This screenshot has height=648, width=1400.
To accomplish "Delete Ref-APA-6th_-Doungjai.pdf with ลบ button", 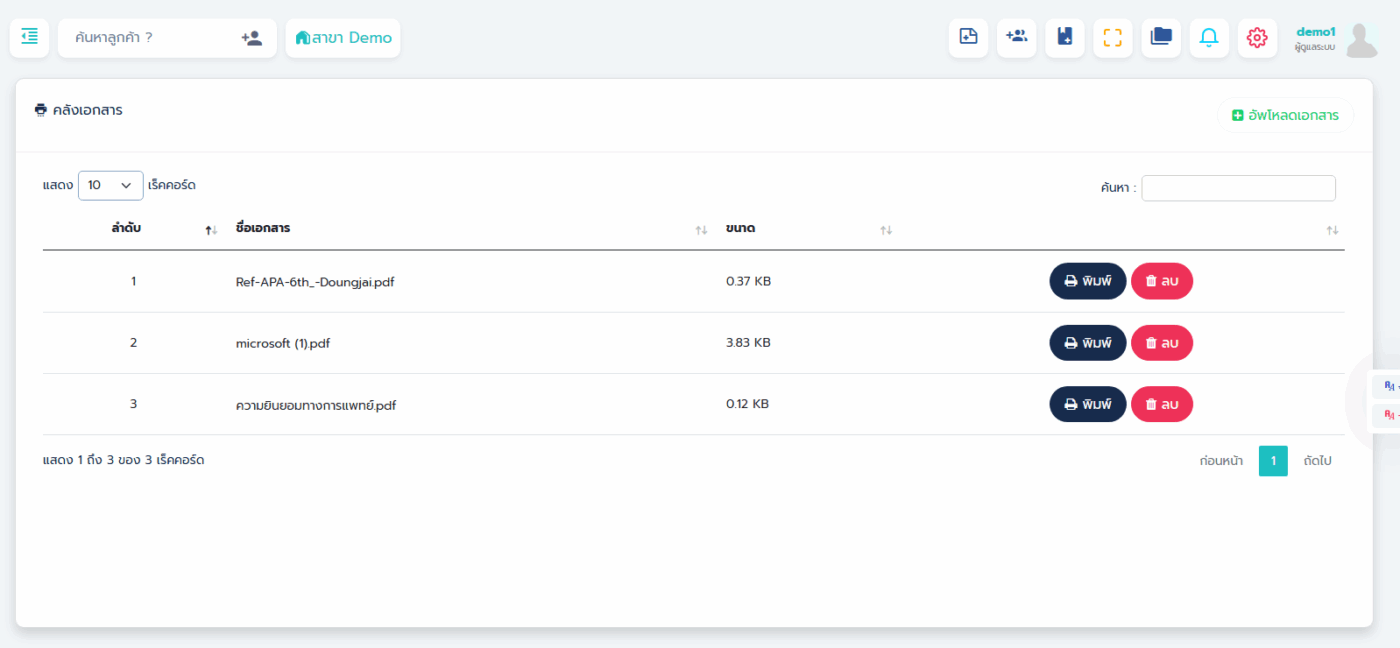I will [1162, 282].
